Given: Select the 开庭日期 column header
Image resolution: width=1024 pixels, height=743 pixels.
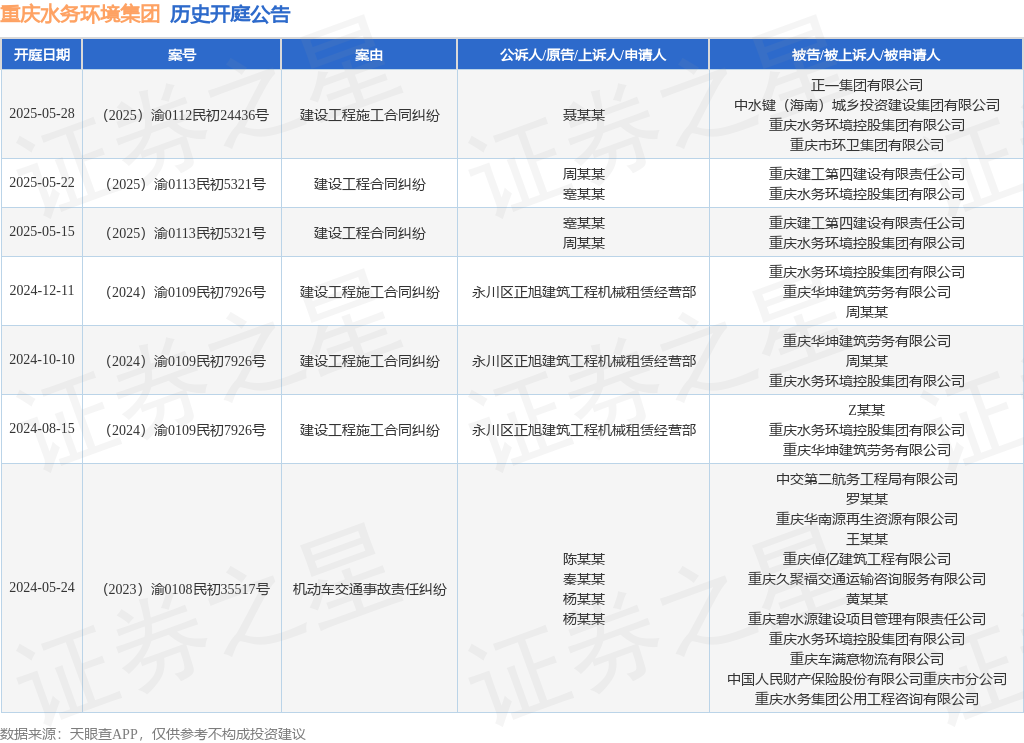Looking at the screenshot, I should [42, 55].
